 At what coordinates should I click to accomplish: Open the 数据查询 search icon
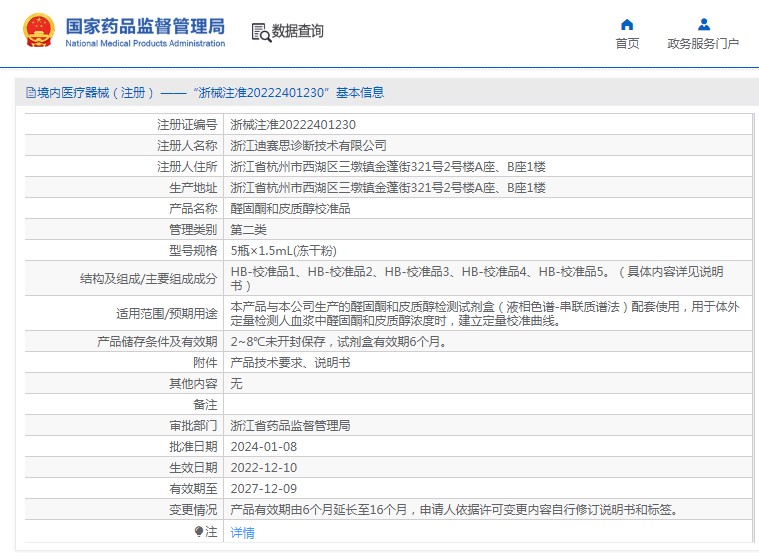(261, 32)
